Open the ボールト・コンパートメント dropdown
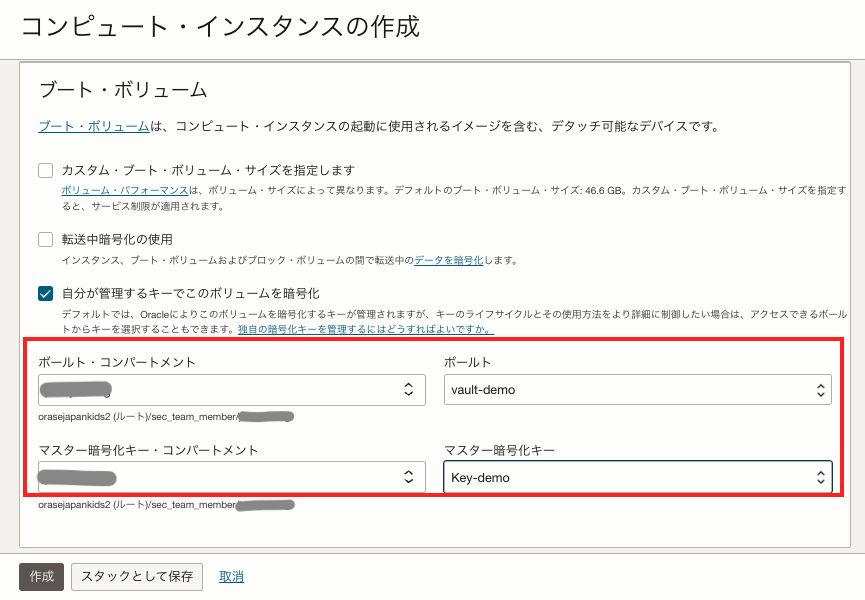The width and height of the screenshot is (865, 600). coord(232,389)
